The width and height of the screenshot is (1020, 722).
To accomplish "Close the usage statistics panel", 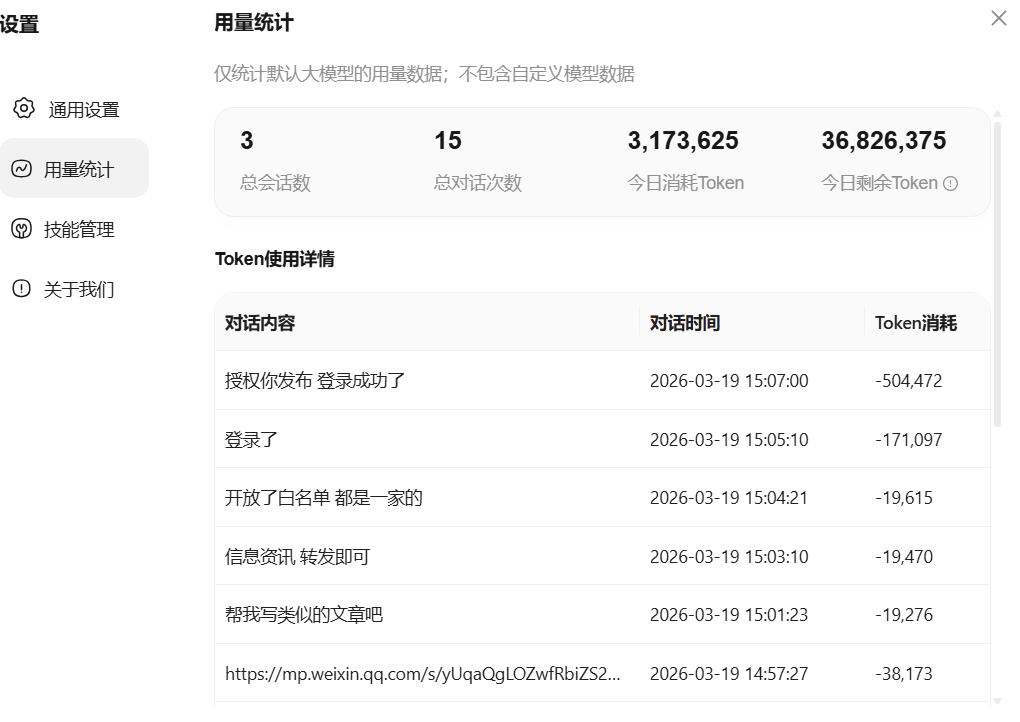I will [997, 18].
